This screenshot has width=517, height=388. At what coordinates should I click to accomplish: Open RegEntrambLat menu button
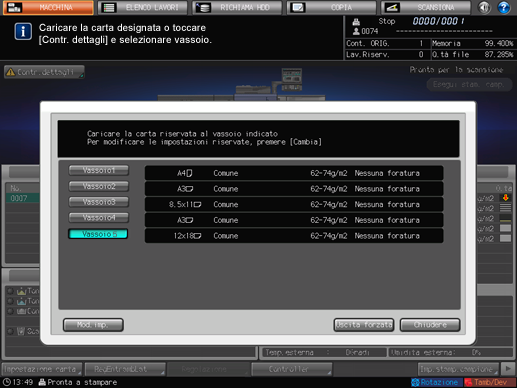pos(125,369)
